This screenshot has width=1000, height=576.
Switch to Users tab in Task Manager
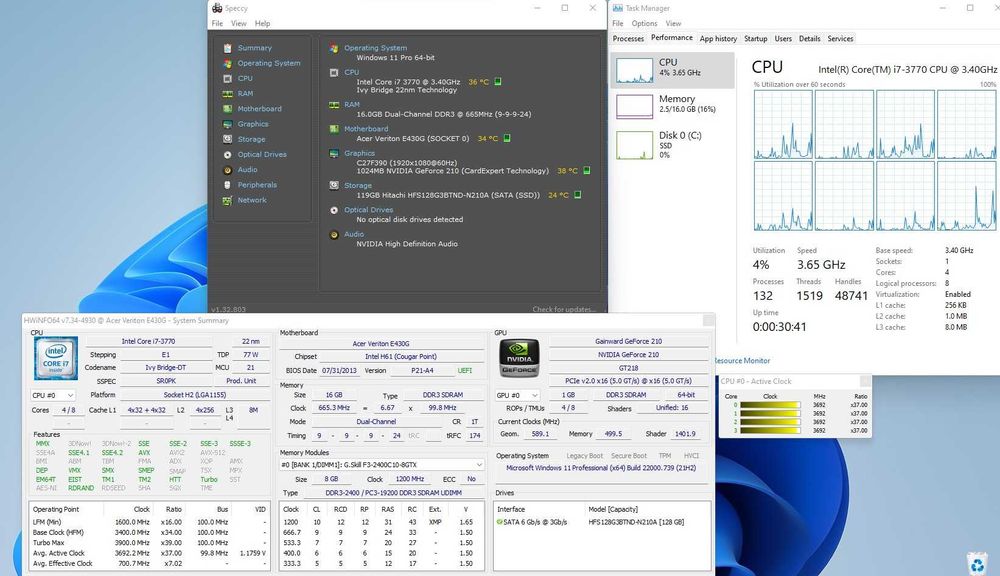783,39
